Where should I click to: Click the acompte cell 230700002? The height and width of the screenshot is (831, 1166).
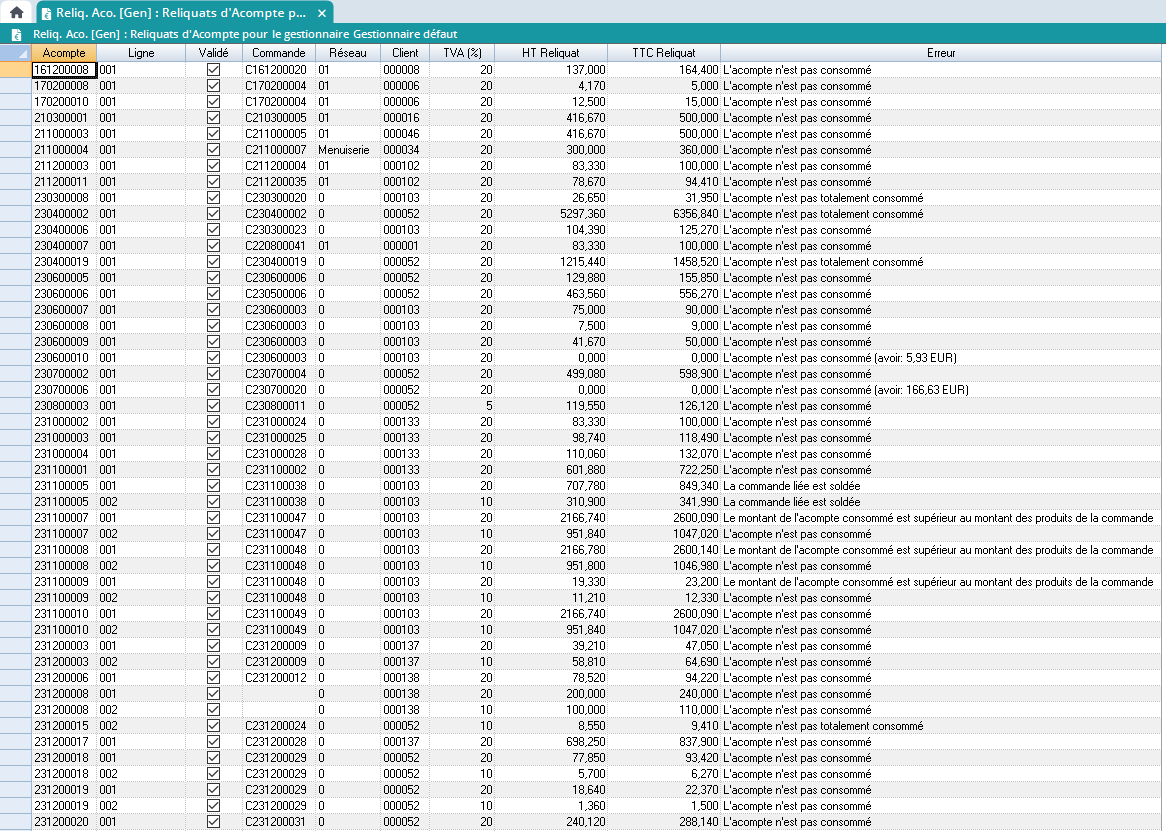click(x=62, y=374)
